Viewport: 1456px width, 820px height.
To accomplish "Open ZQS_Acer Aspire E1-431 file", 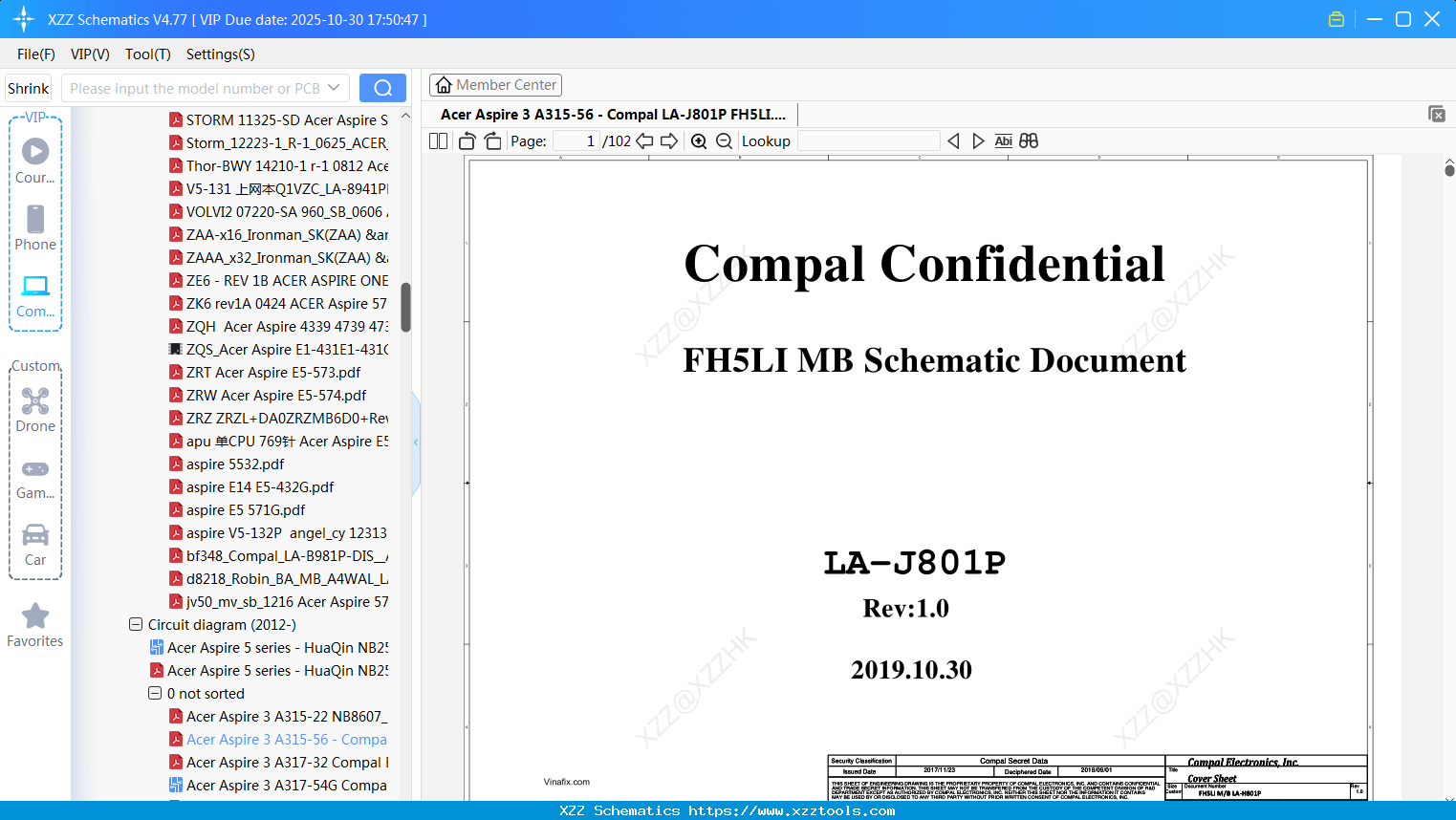I will pyautogui.click(x=287, y=350).
